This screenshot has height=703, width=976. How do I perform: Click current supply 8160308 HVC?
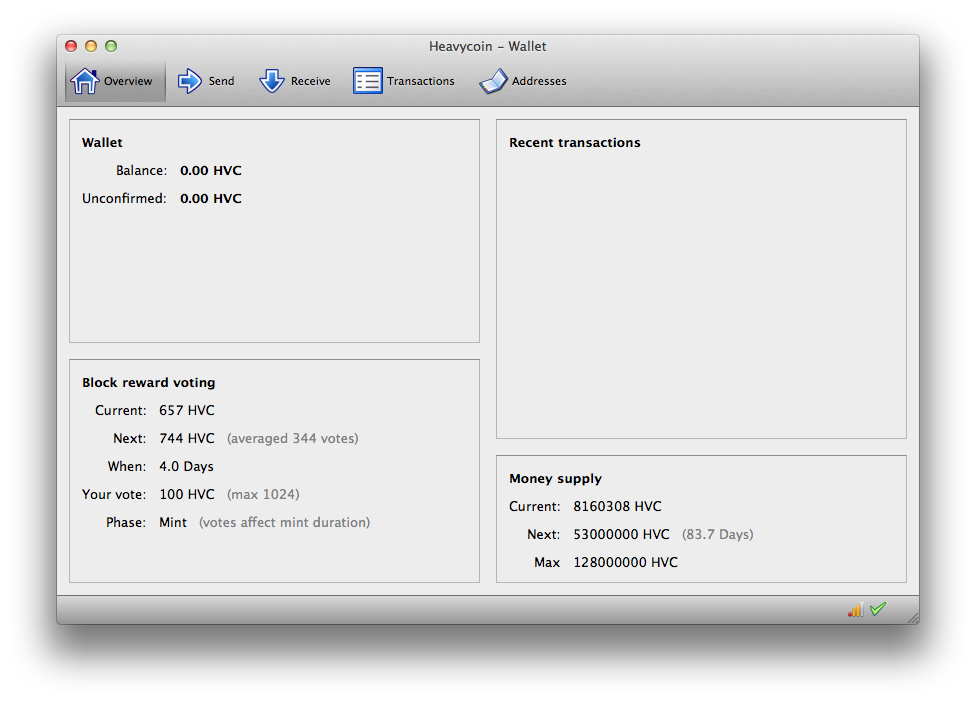pos(617,506)
